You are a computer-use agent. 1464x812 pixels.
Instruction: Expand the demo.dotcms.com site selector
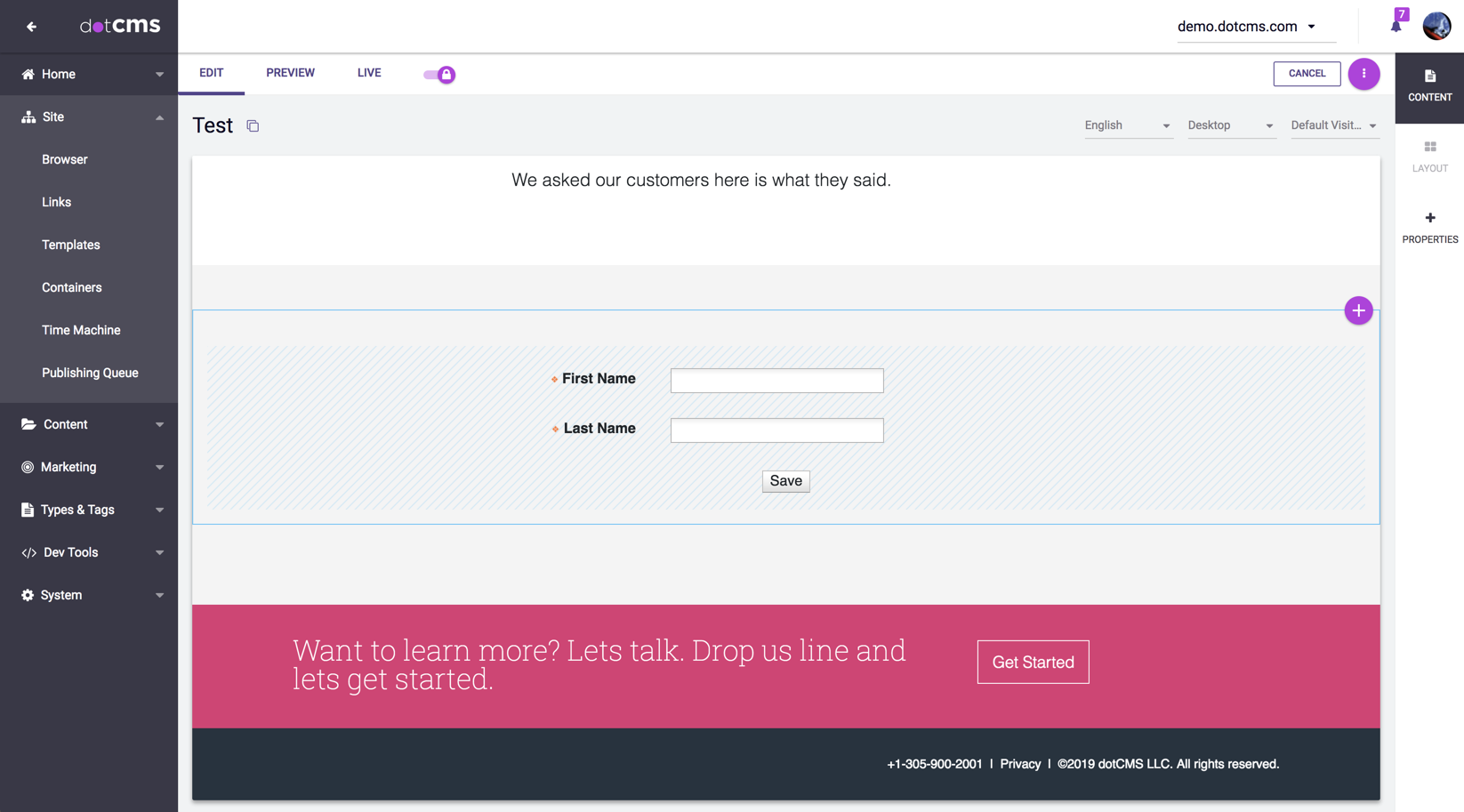tap(1246, 27)
